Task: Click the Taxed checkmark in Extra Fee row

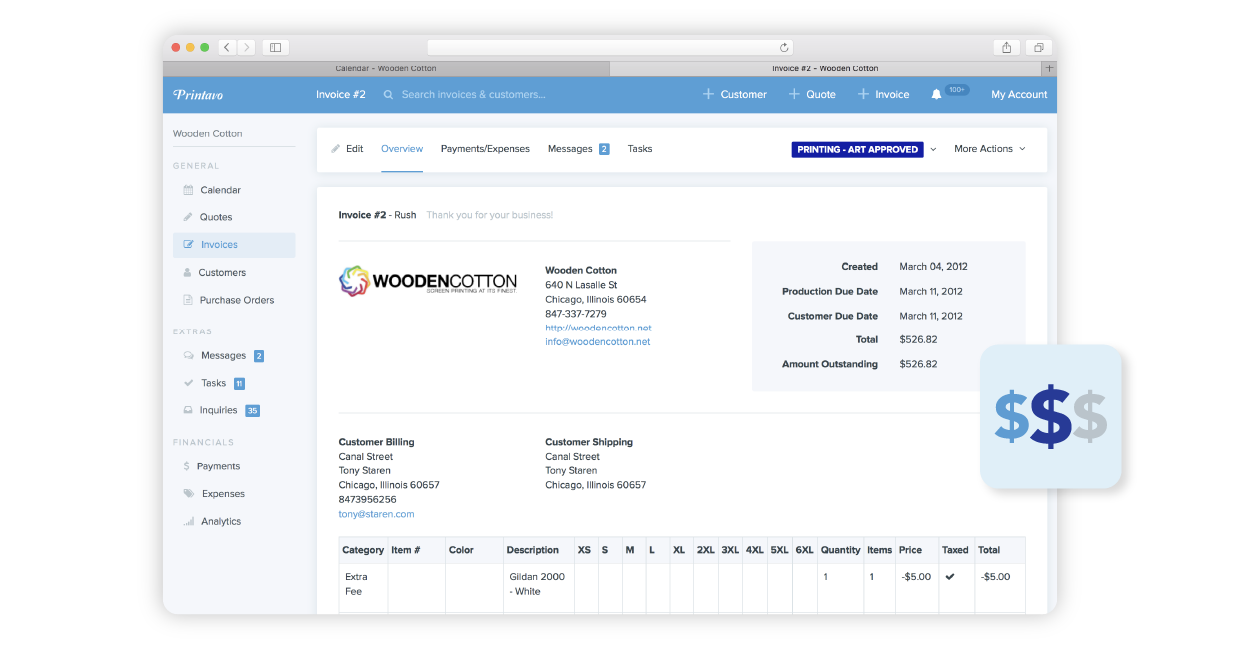Action: (x=949, y=576)
